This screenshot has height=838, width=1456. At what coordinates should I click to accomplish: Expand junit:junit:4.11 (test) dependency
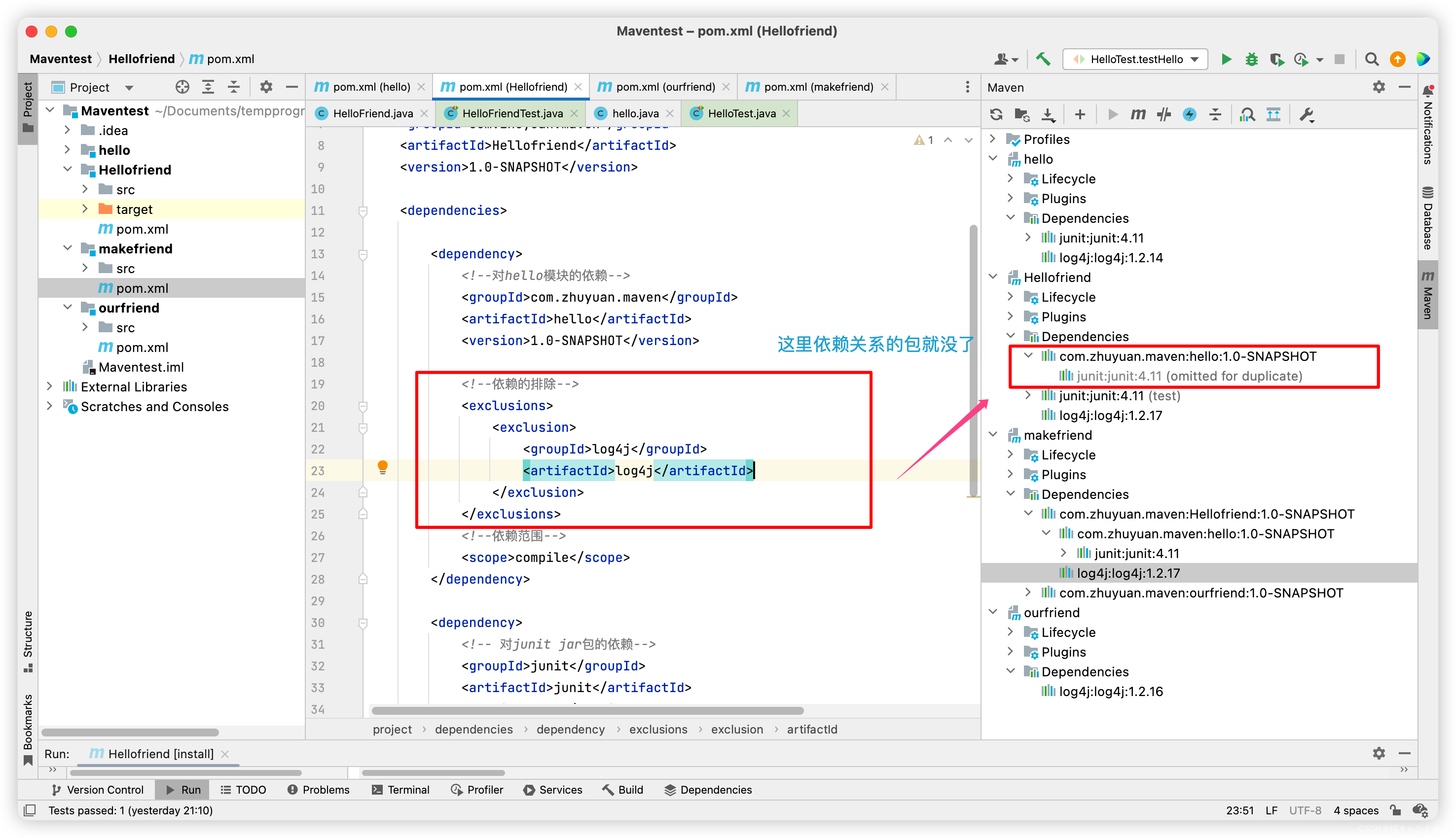coord(1028,395)
